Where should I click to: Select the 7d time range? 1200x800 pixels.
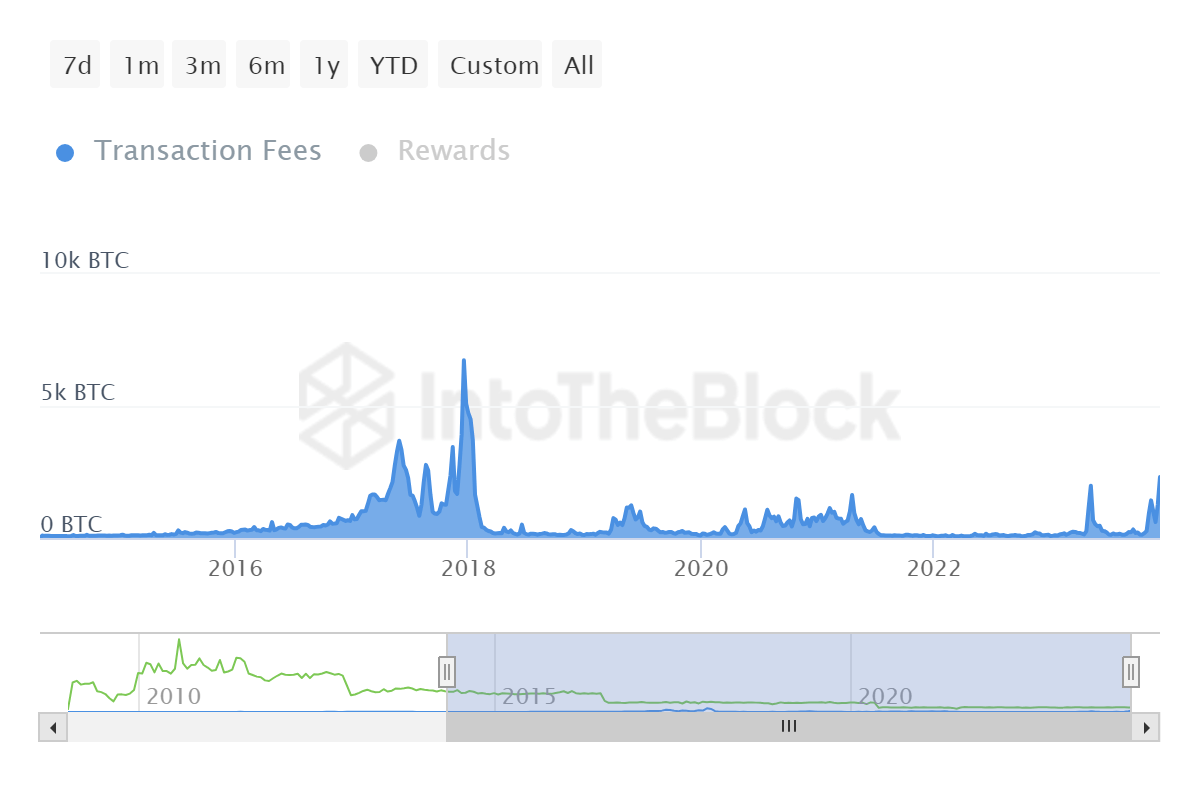[x=74, y=64]
